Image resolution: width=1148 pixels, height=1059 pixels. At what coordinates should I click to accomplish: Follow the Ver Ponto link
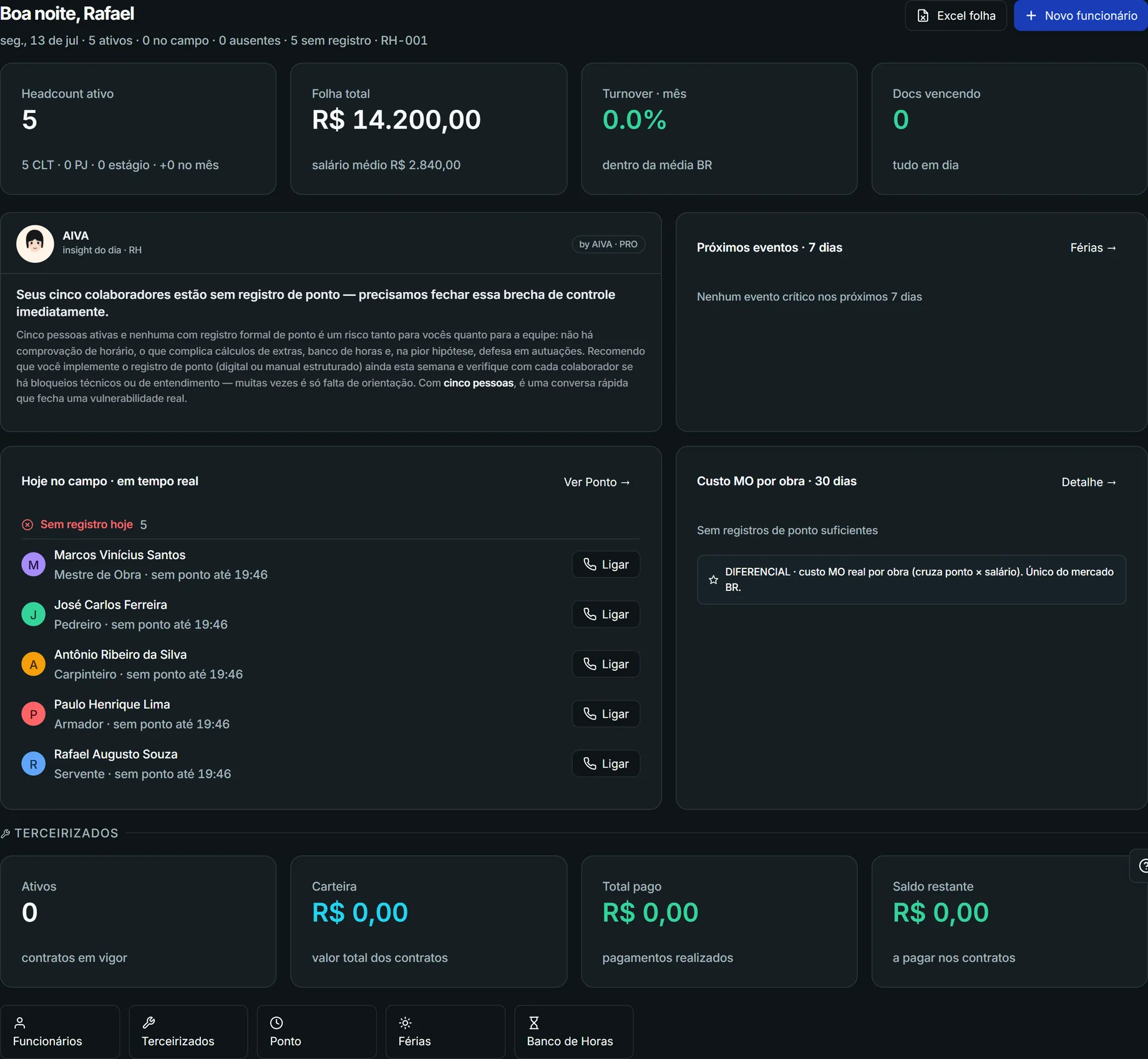(597, 482)
